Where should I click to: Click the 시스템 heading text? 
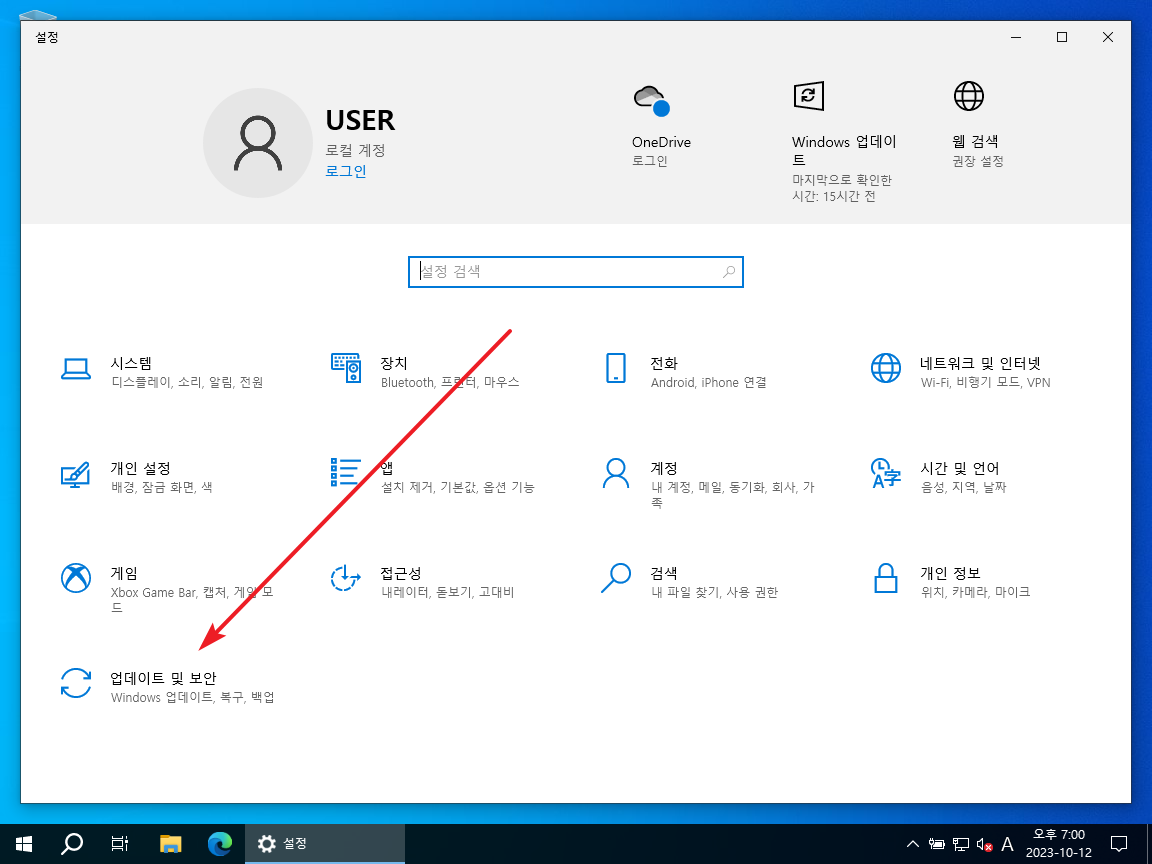(132, 363)
